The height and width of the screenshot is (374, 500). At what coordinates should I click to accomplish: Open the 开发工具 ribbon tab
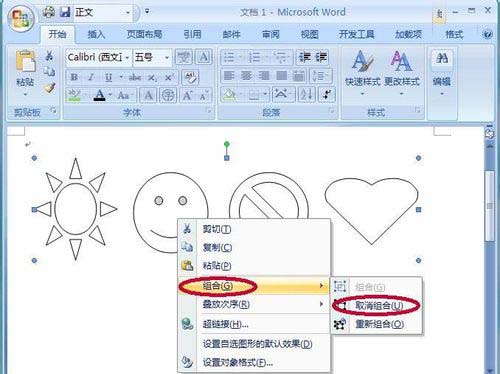[357, 34]
